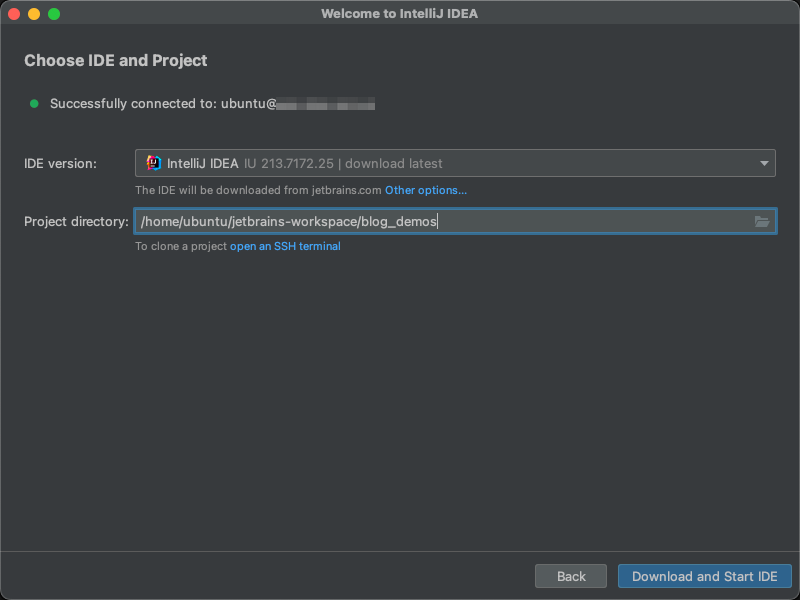Open the IDE version dropdown

455,163
